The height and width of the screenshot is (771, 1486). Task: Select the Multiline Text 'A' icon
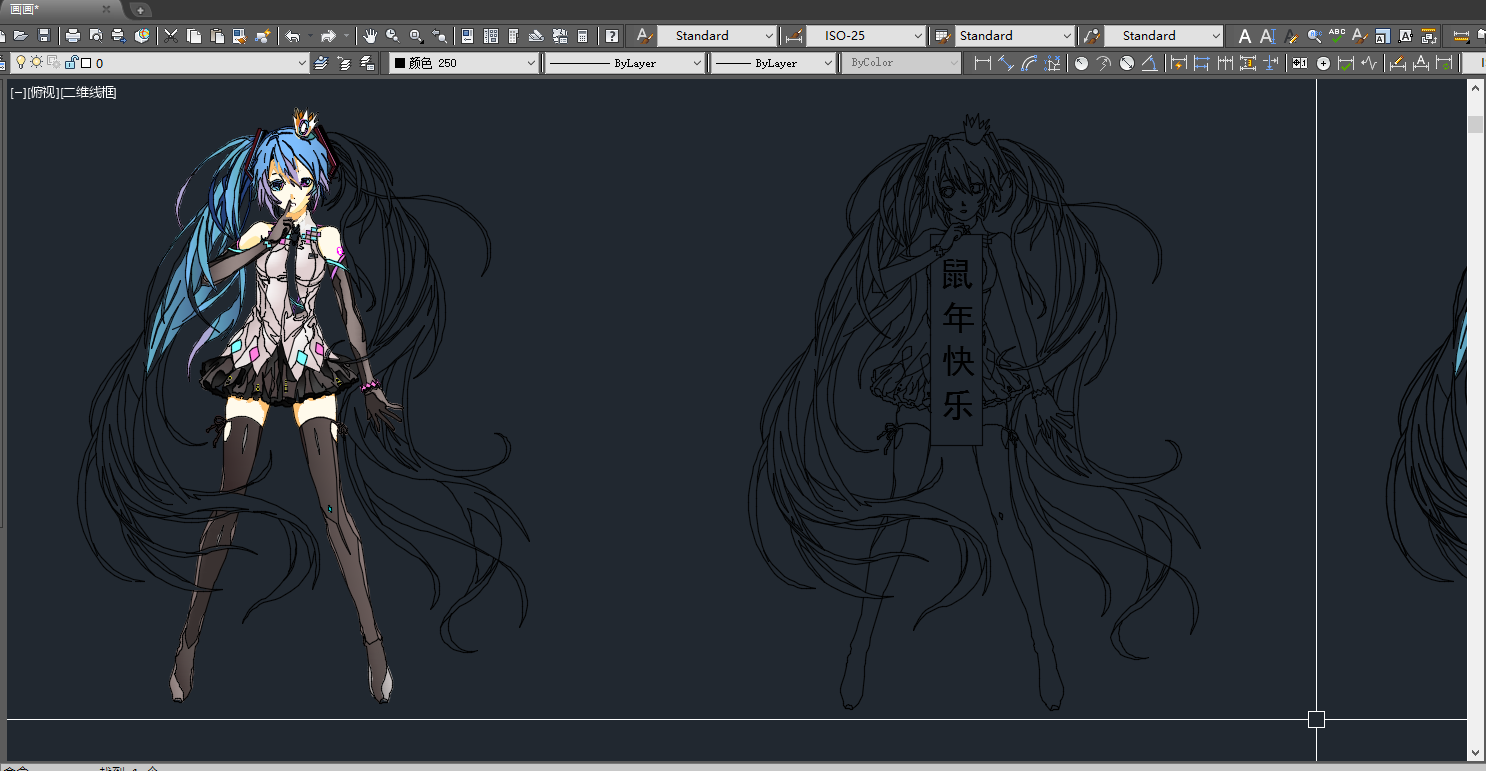(x=1245, y=36)
